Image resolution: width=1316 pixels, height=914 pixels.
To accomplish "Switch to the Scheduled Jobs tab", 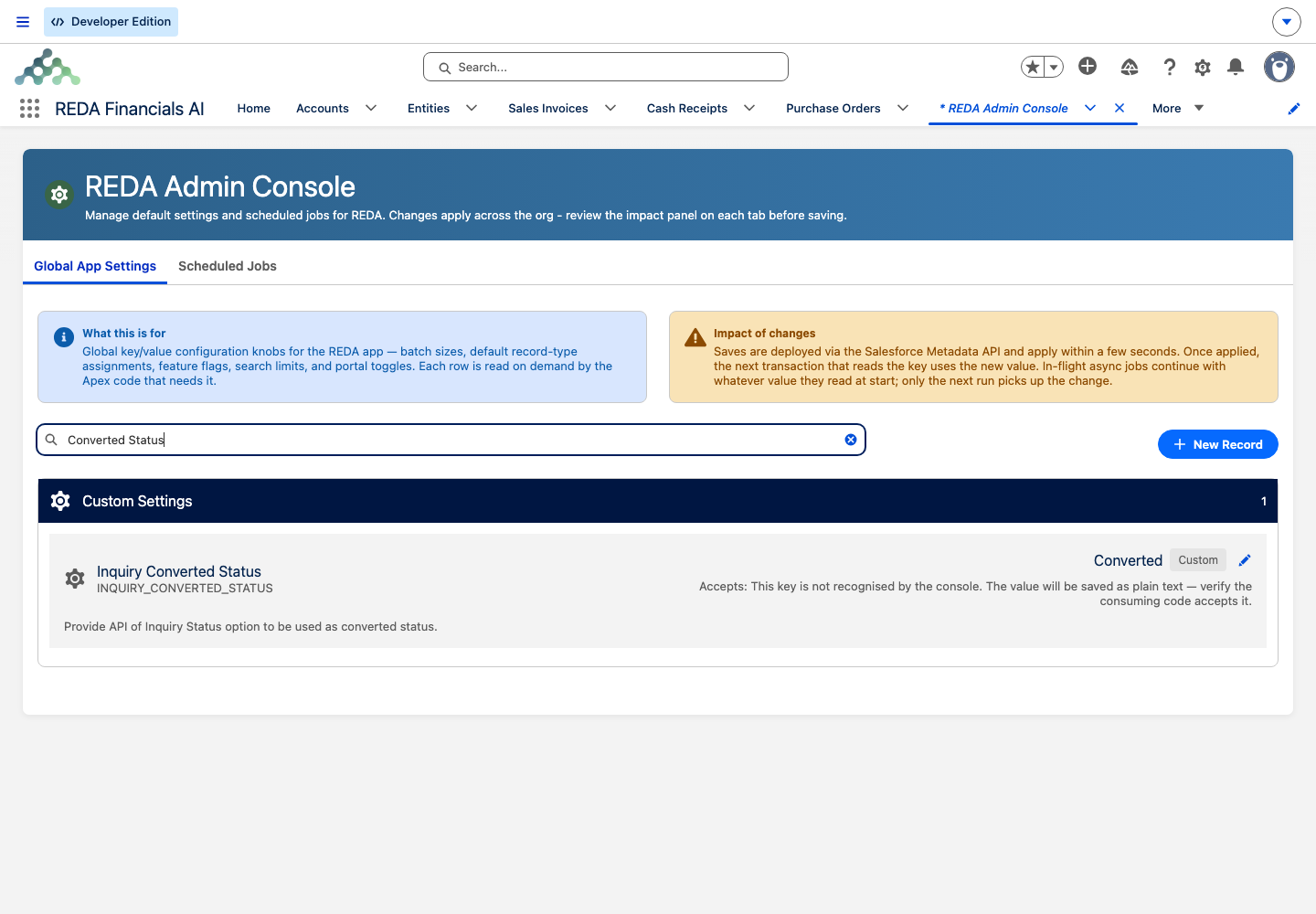I will (x=228, y=266).
